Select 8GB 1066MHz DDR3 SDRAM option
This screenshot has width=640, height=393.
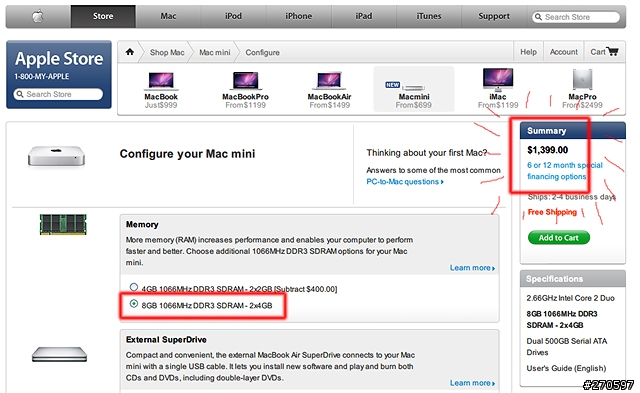(133, 304)
